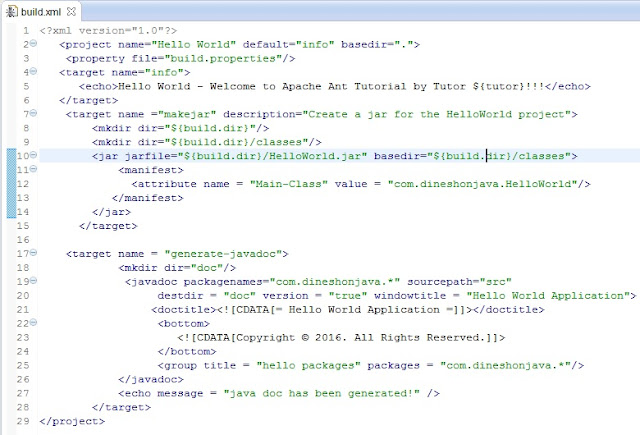Click mkdir "${build.dir}/classes" on line 9
This screenshot has height=435, width=640.
click(x=207, y=142)
